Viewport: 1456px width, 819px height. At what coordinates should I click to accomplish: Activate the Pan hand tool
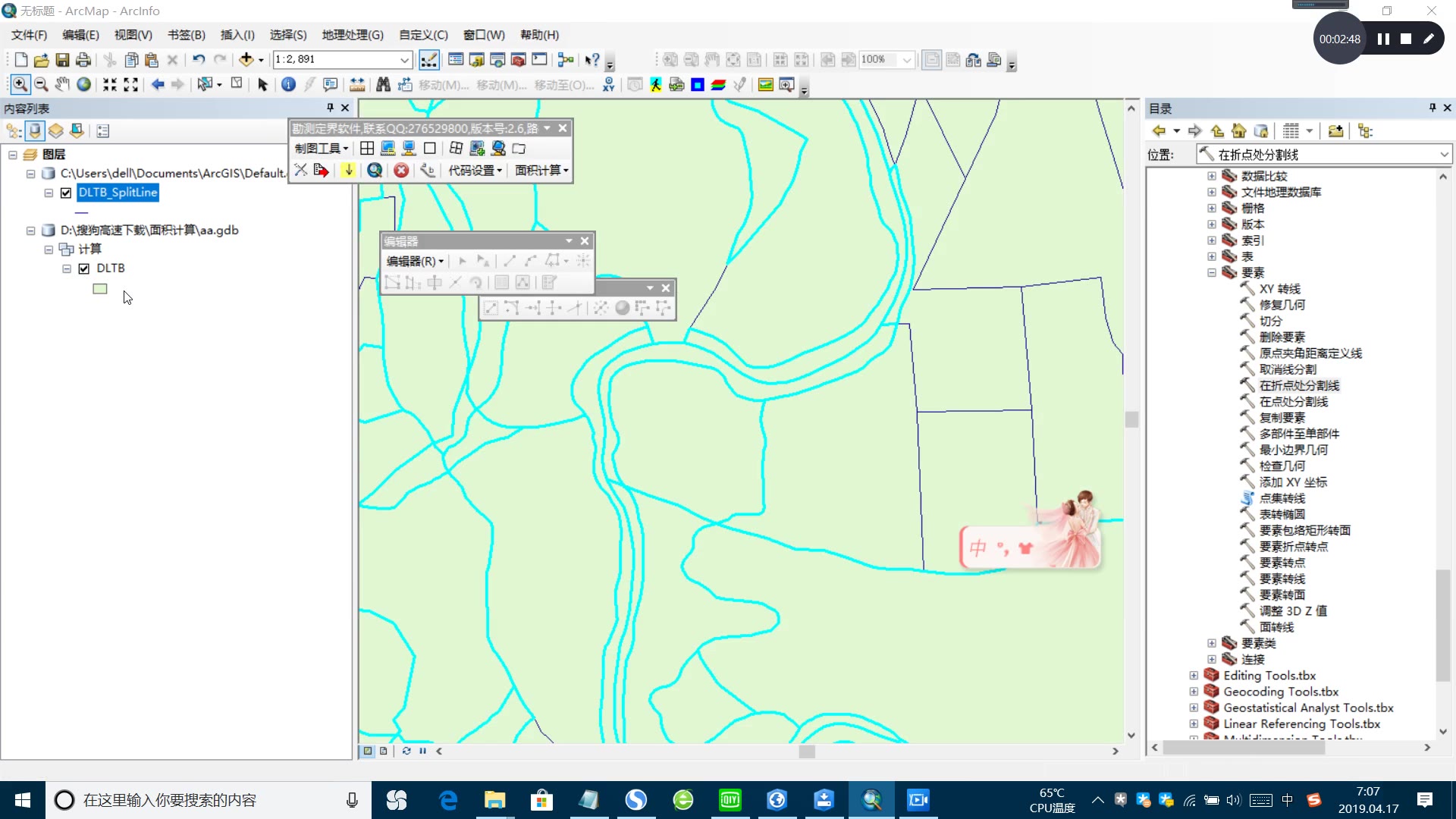tap(63, 84)
